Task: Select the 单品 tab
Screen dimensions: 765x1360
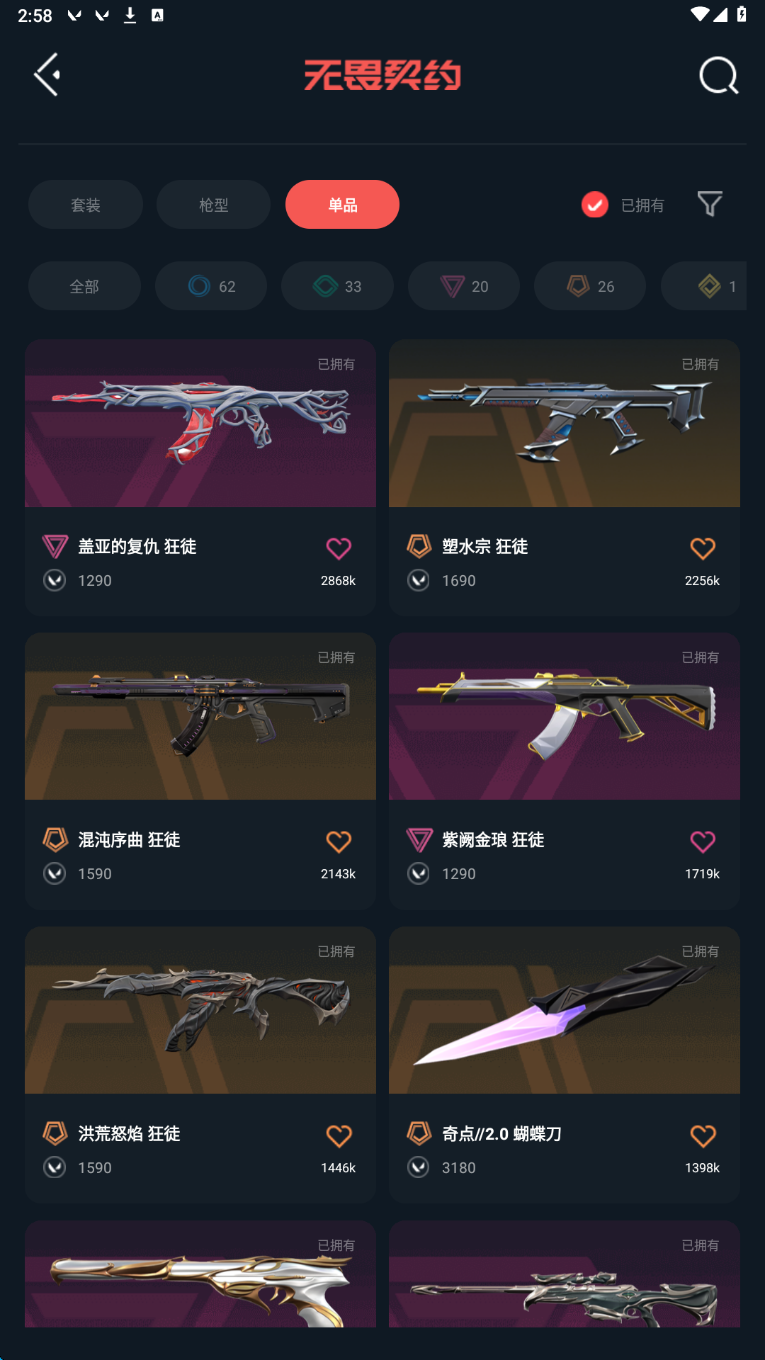Action: point(342,205)
